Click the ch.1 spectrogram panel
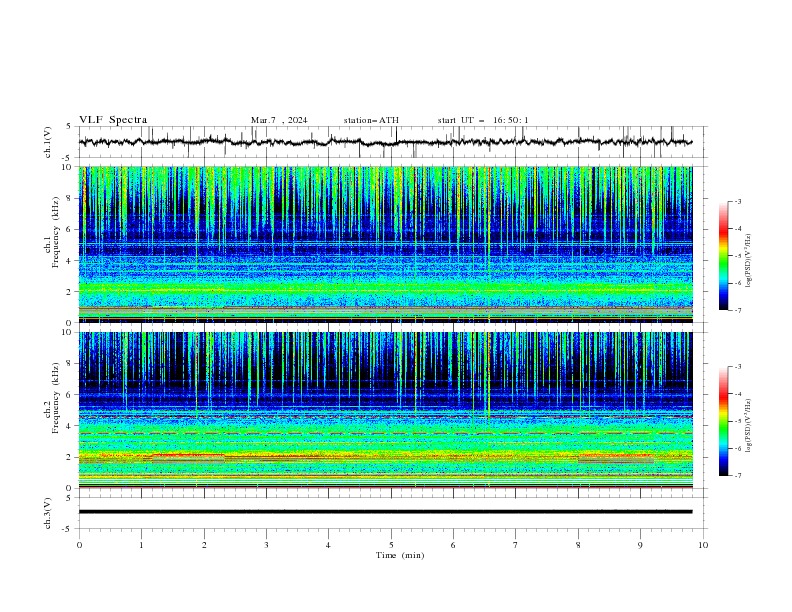 click(385, 244)
